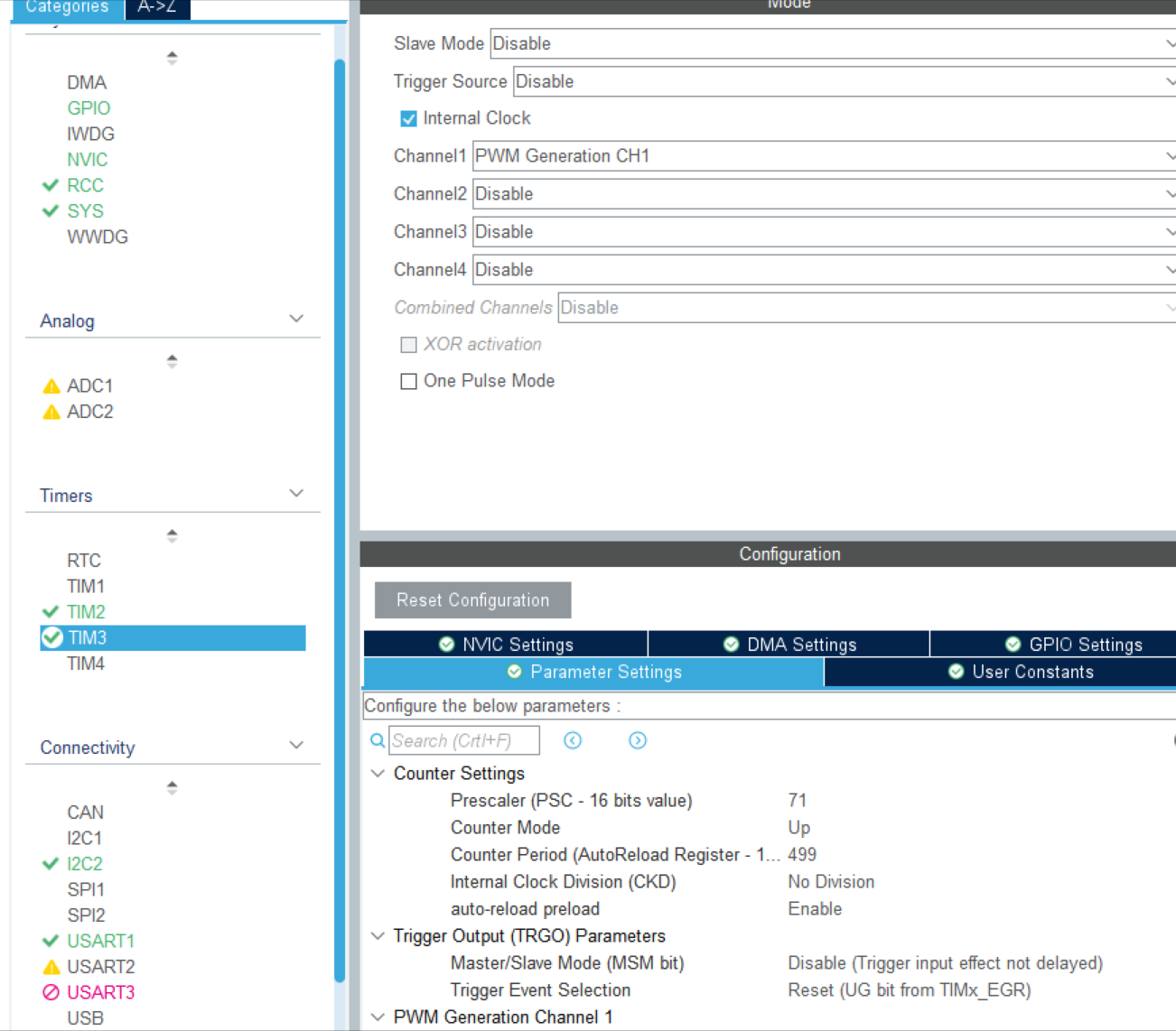
Task: Click the search magnifier icon in parameters
Action: [x=378, y=740]
